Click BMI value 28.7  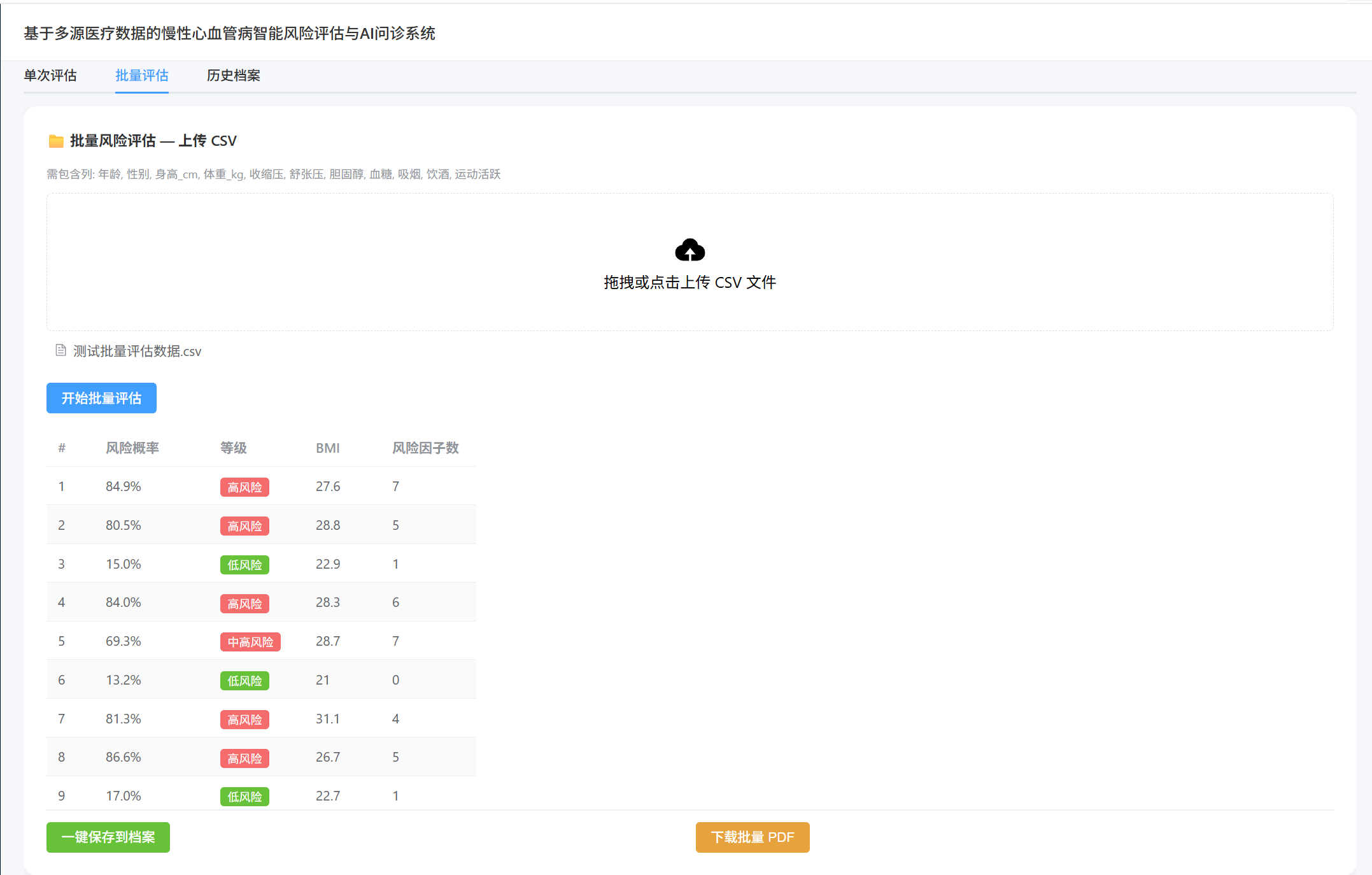pos(328,641)
